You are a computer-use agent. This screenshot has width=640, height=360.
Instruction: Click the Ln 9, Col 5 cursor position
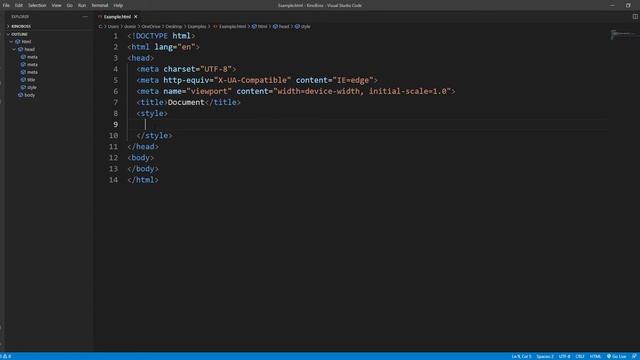coord(521,356)
